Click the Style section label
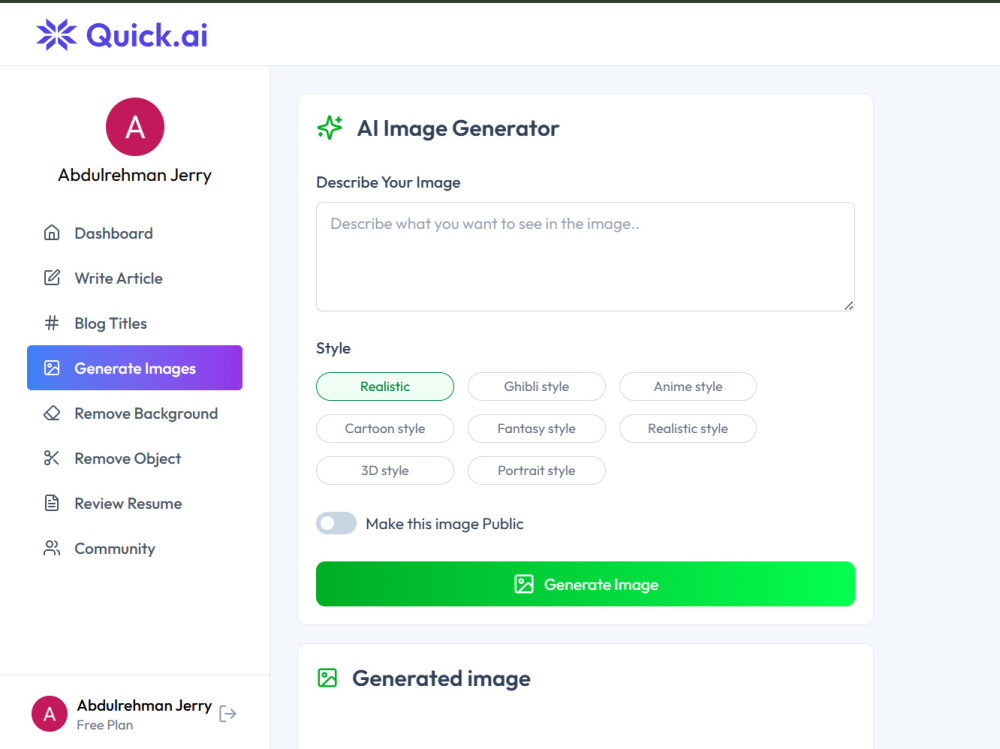 (334, 348)
